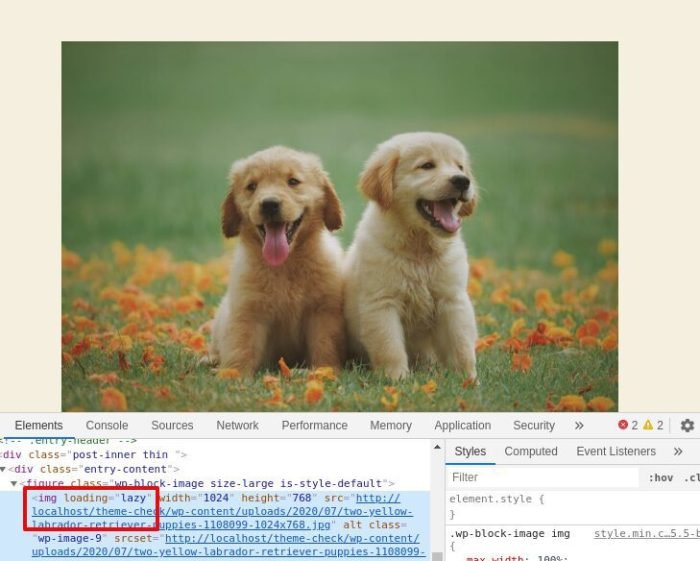Open the Network tab

point(238,425)
